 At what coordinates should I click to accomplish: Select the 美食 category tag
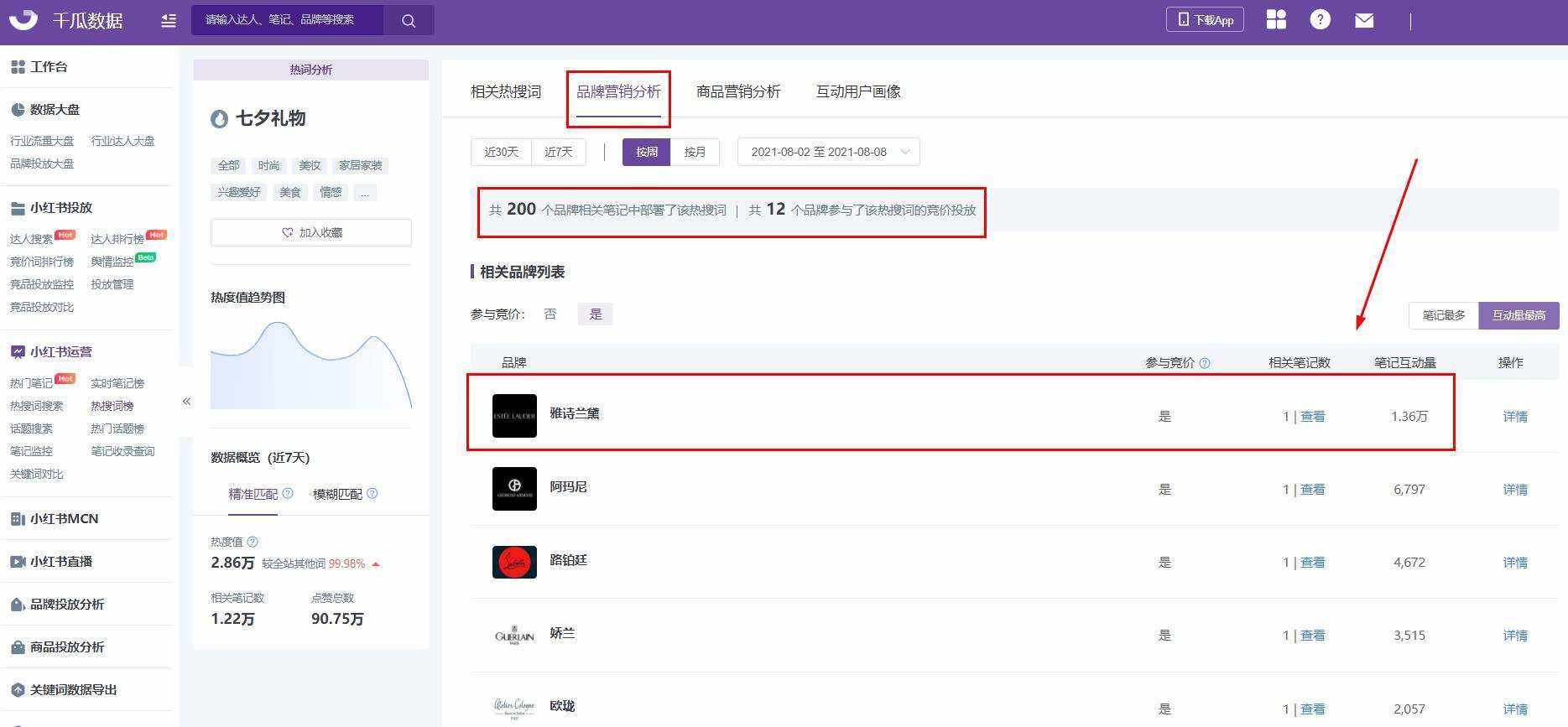tap(290, 192)
